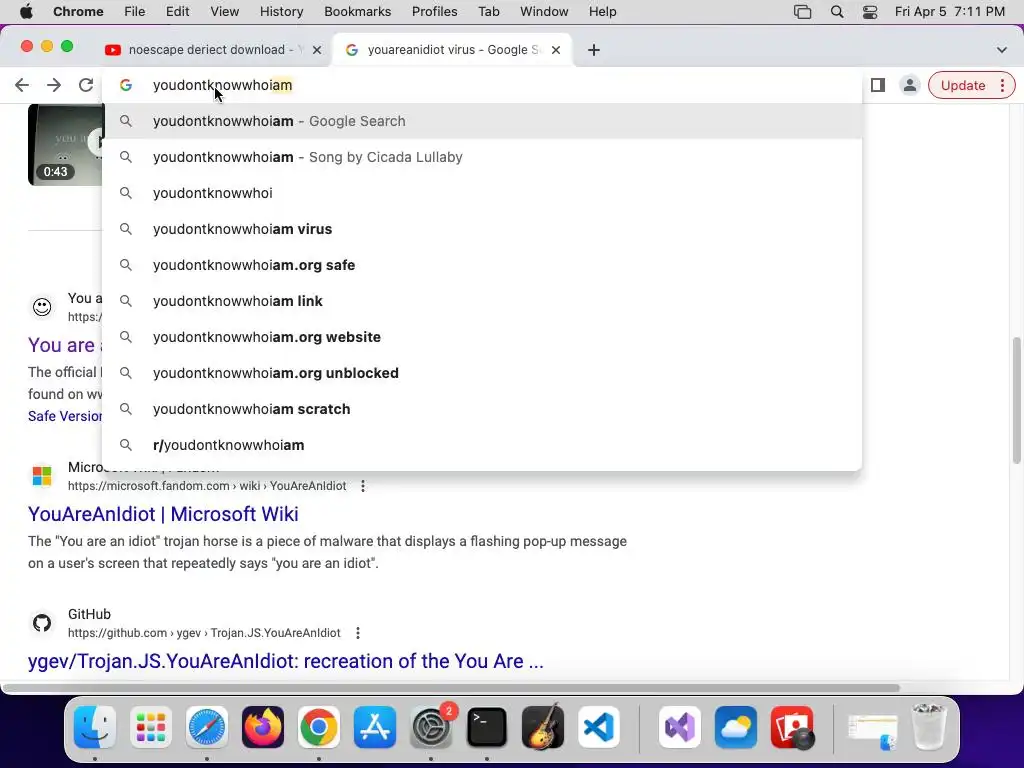Choose 'youdontknowwhoiam link' suggestion
1024x768 pixels.
point(483,300)
